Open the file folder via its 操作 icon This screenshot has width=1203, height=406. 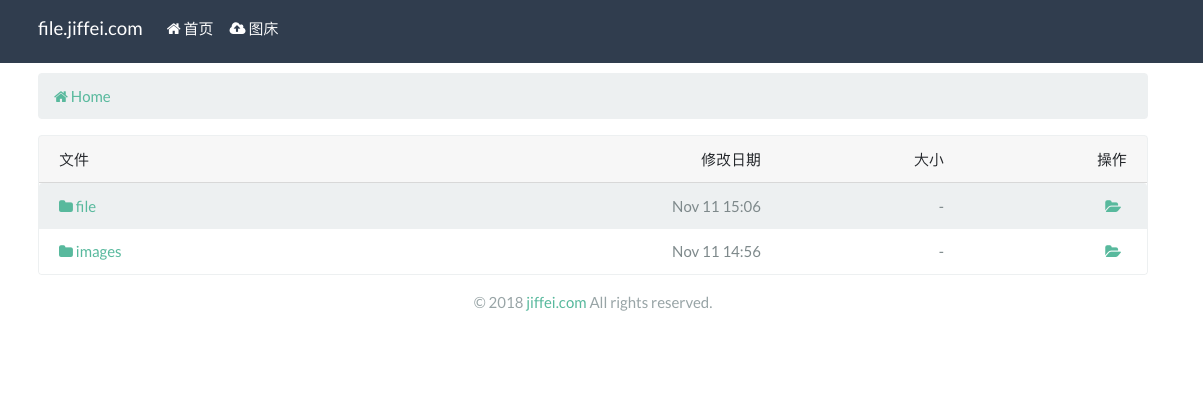(x=1112, y=207)
